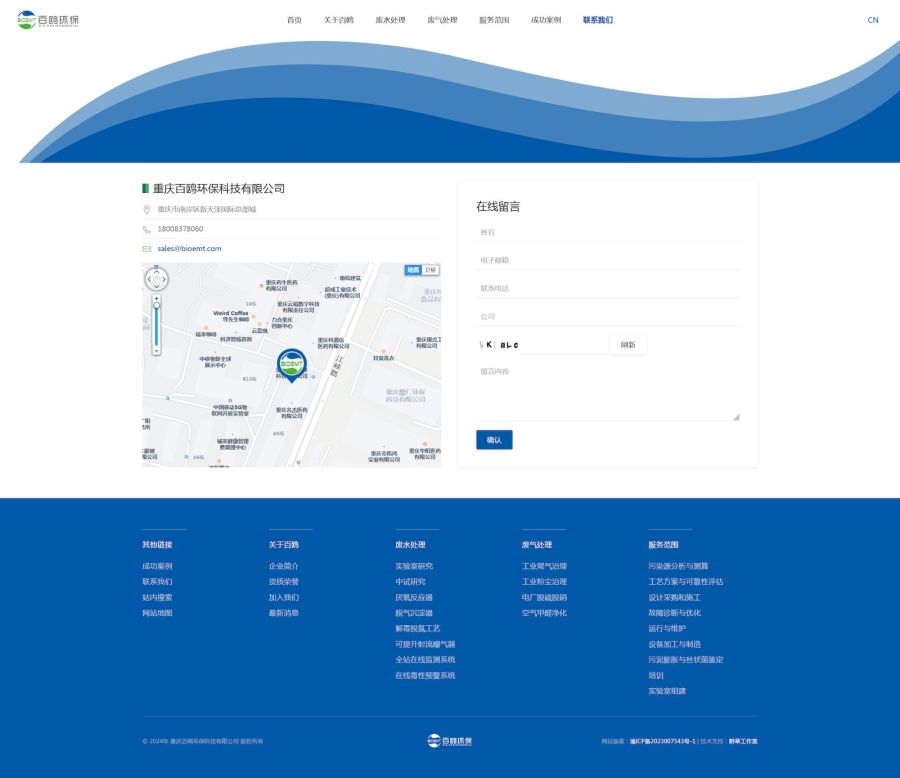Click the map zoom level slider

156,325
